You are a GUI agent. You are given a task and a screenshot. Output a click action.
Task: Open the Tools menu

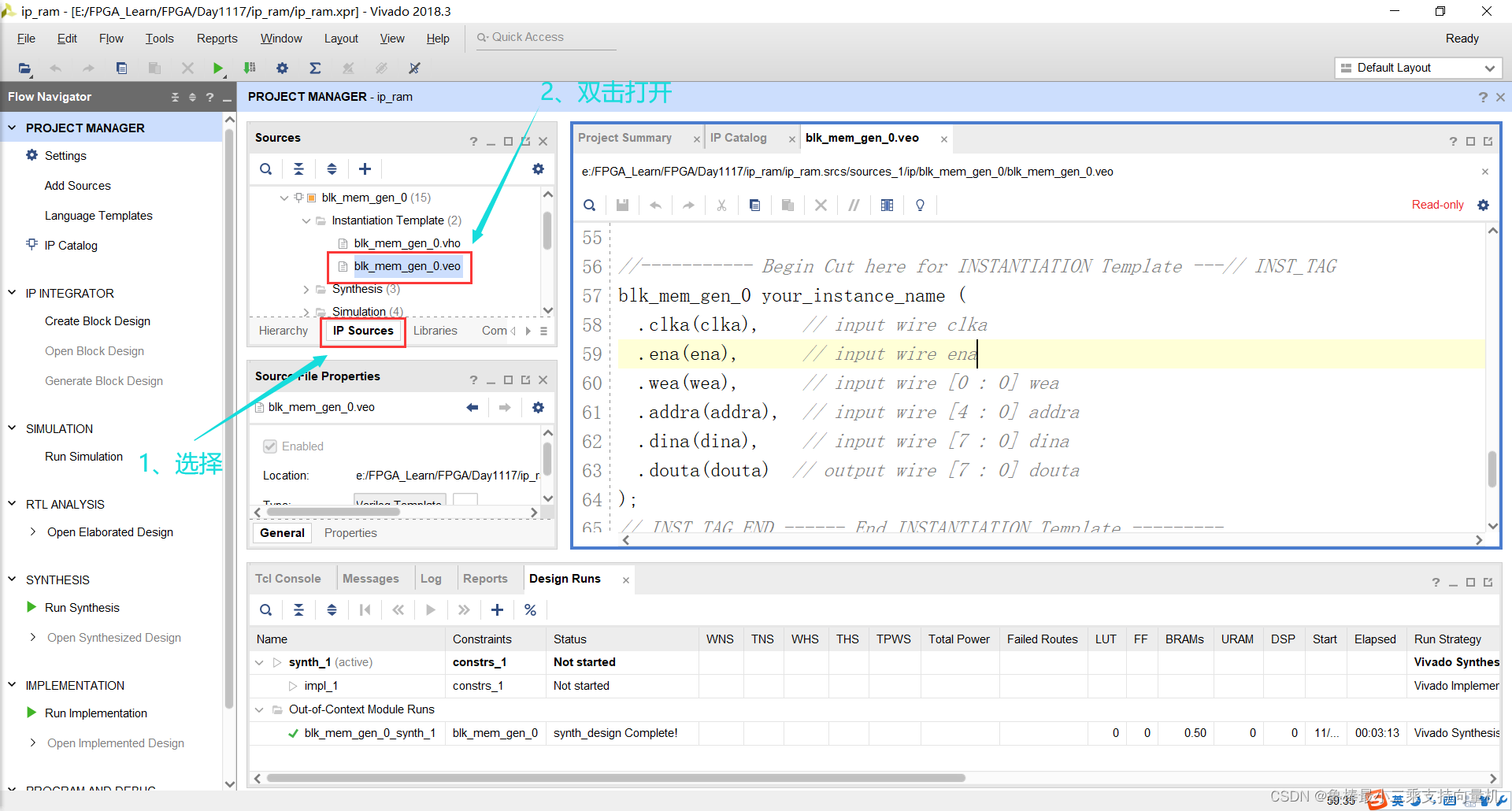159,39
